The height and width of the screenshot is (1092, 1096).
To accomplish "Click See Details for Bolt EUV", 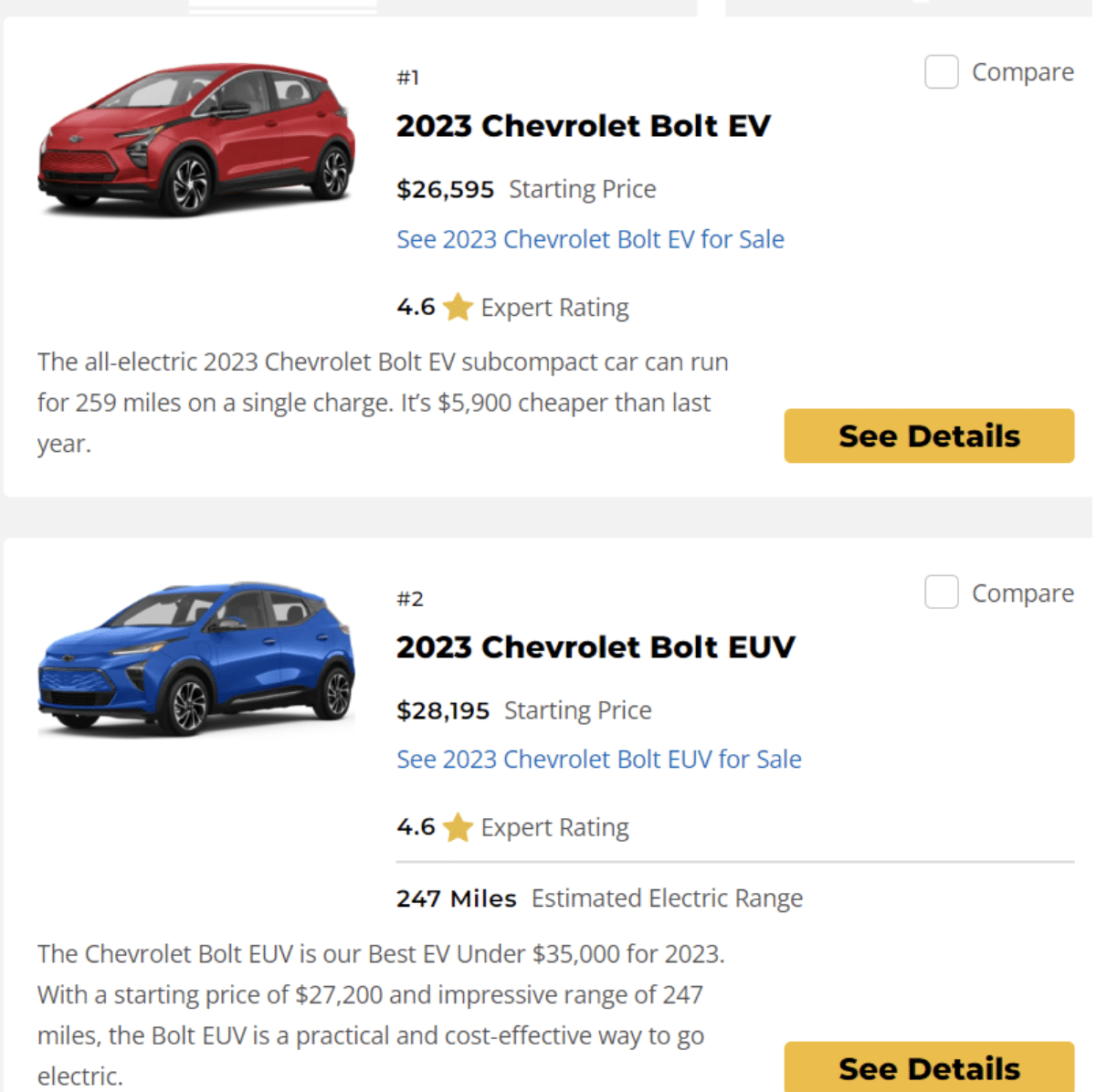I will point(929,1066).
